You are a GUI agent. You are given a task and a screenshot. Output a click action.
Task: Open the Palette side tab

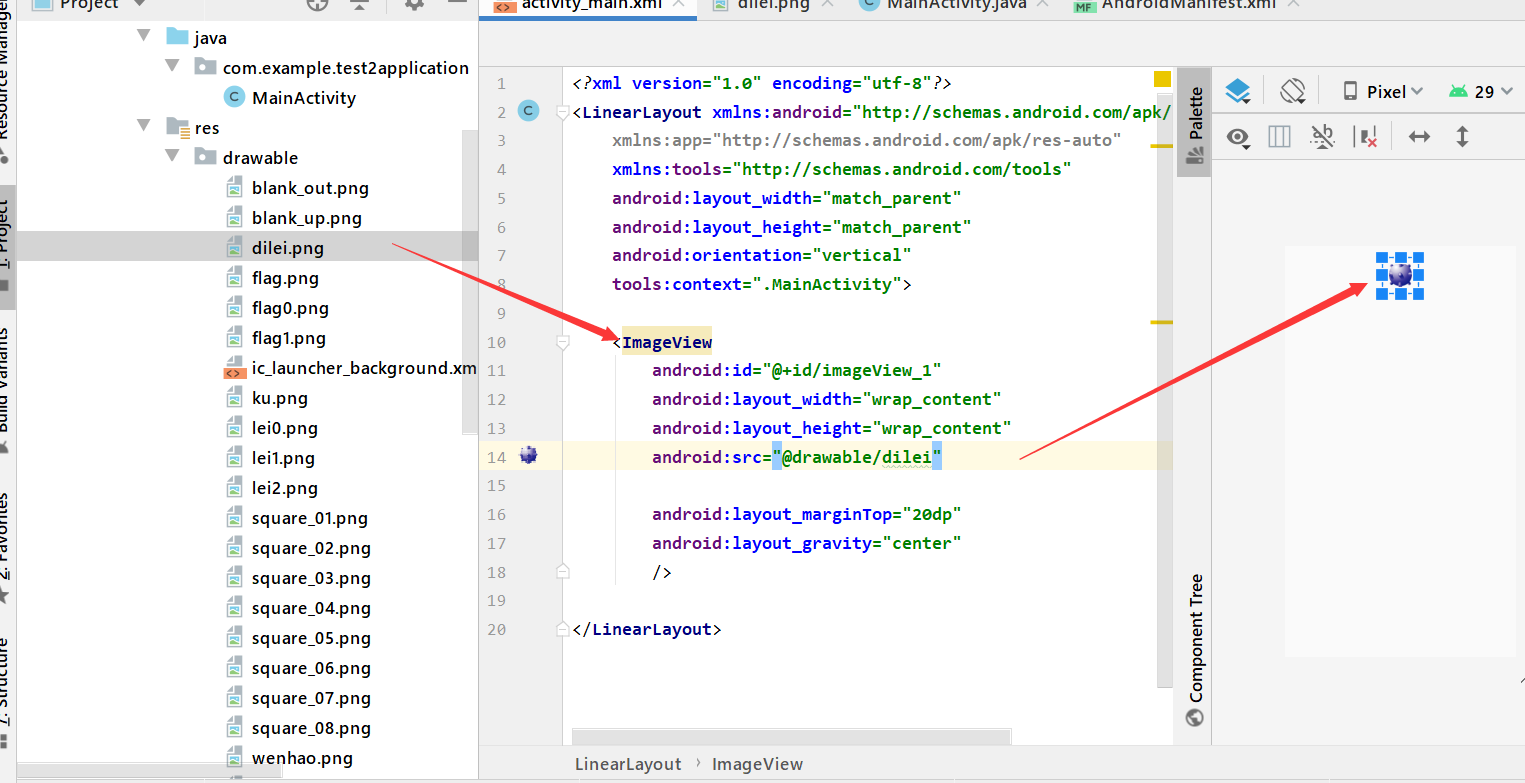pyautogui.click(x=1194, y=123)
